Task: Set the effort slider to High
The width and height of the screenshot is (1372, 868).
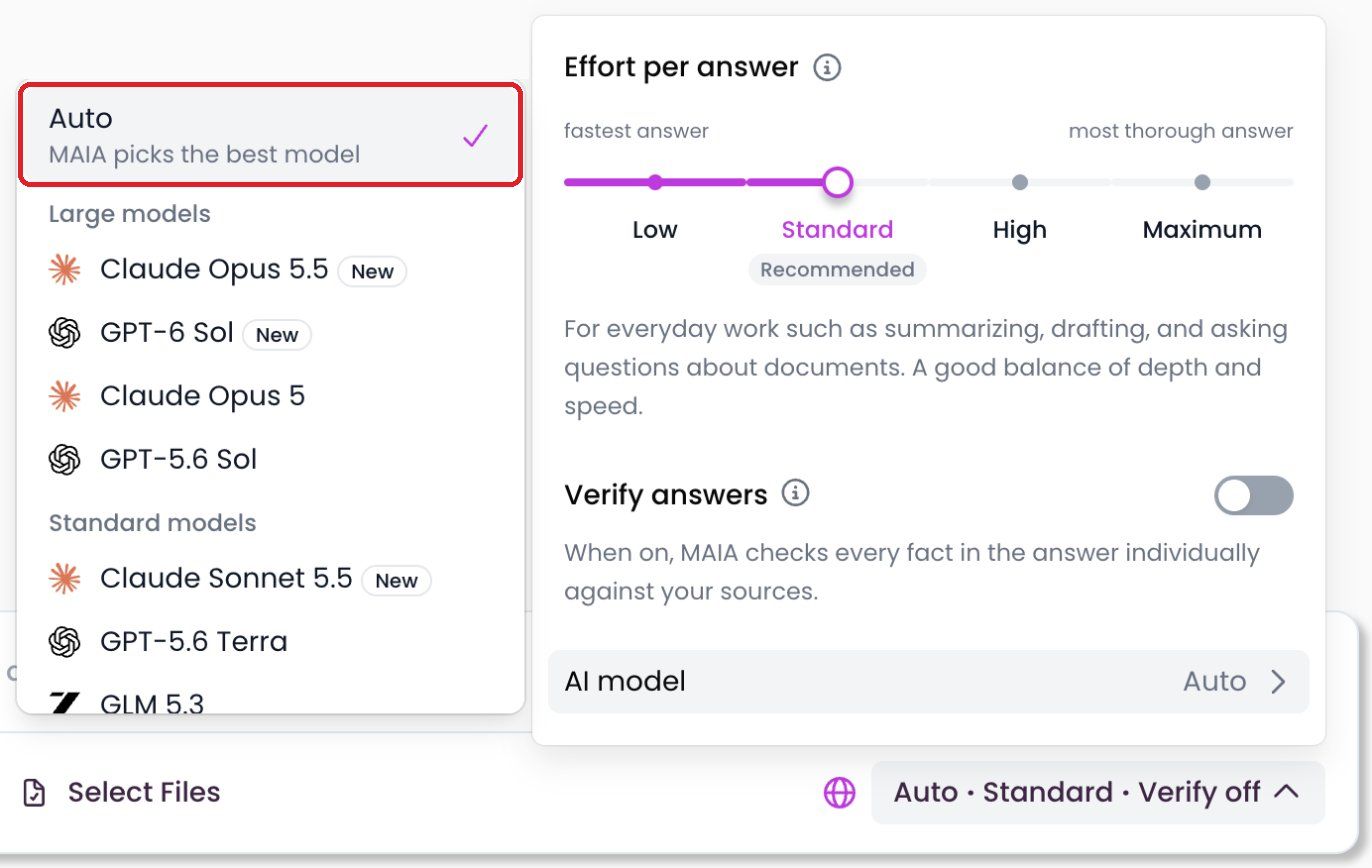Action: pyautogui.click(x=1019, y=182)
